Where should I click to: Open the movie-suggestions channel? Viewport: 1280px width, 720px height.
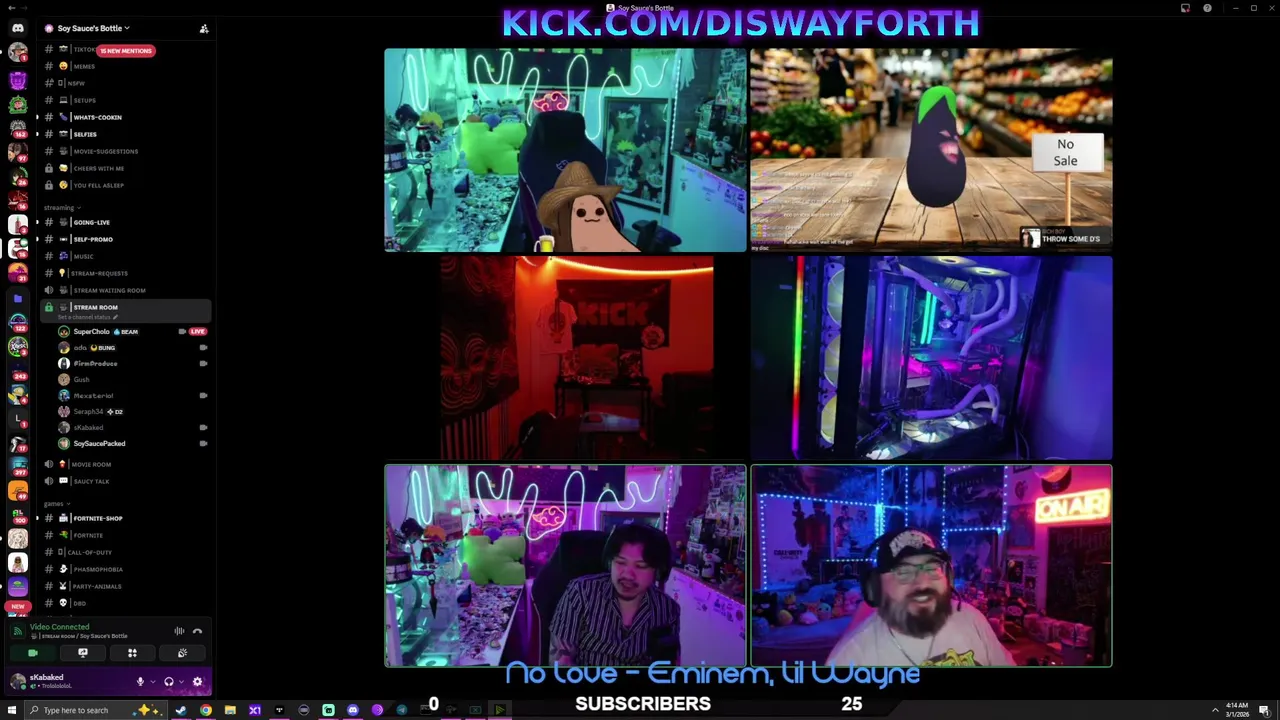click(125, 151)
